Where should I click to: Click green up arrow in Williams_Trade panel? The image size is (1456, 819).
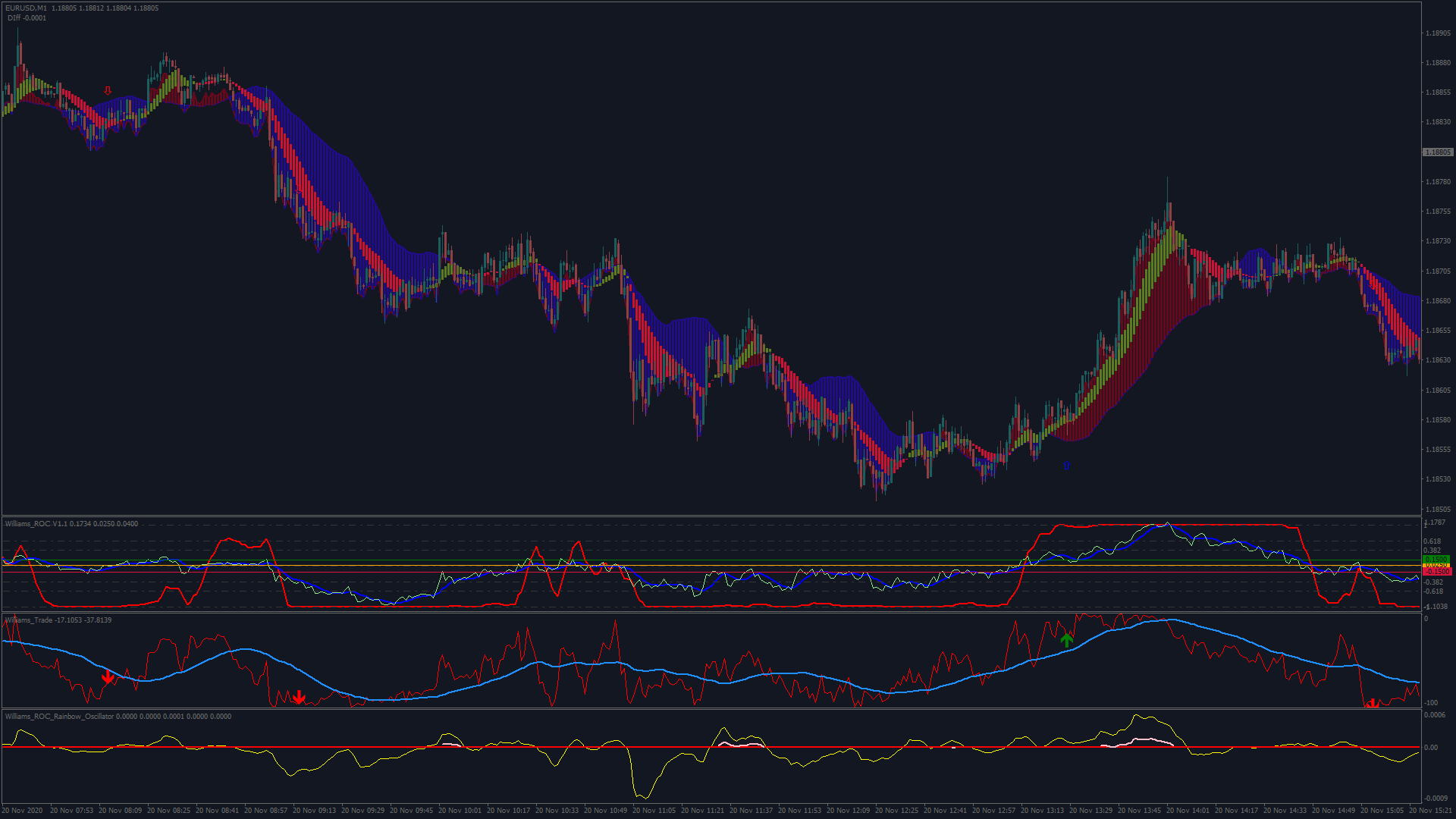coord(1066,640)
